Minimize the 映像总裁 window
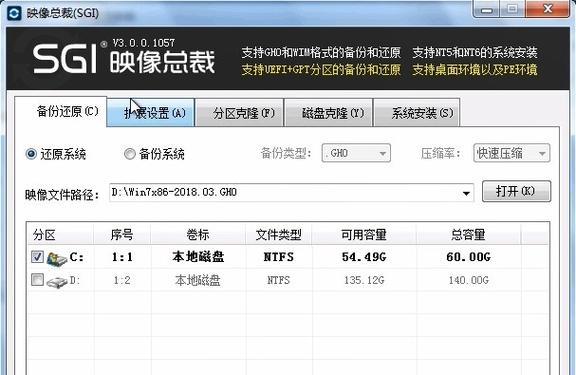 tap(487, 10)
